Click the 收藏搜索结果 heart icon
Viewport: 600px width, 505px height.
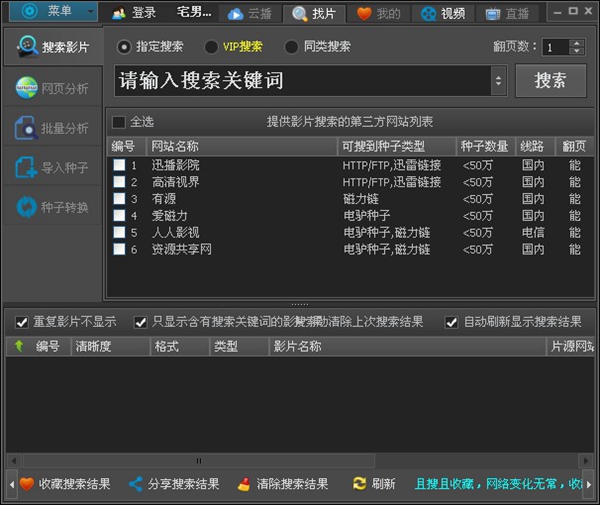click(27, 484)
